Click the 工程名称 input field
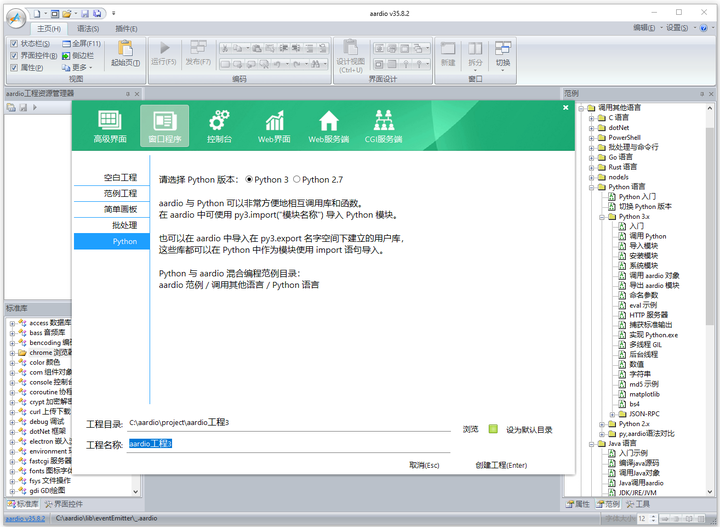The width and height of the screenshot is (720, 527). [289, 444]
